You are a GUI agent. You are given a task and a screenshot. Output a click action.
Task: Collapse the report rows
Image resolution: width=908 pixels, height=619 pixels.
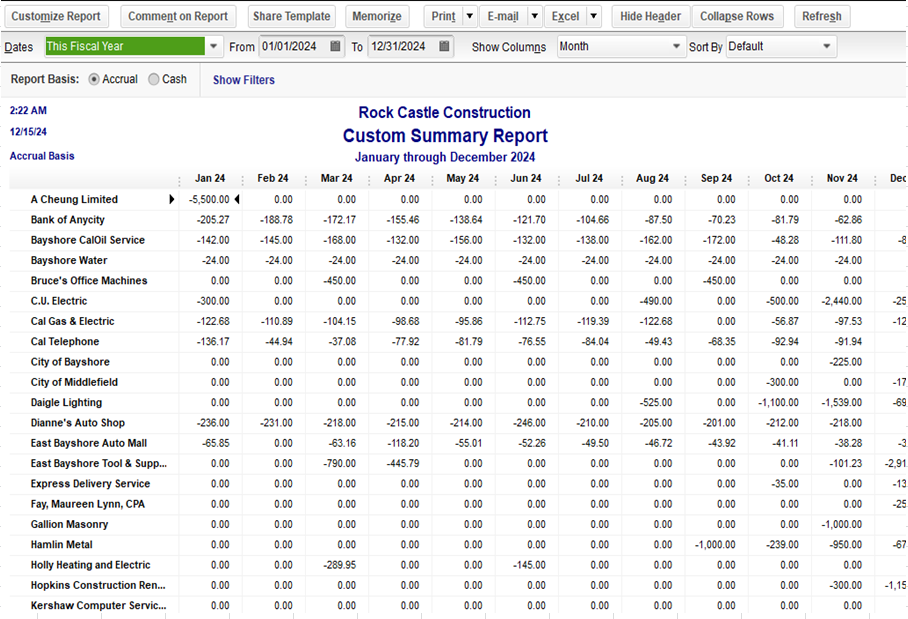[x=737, y=17]
